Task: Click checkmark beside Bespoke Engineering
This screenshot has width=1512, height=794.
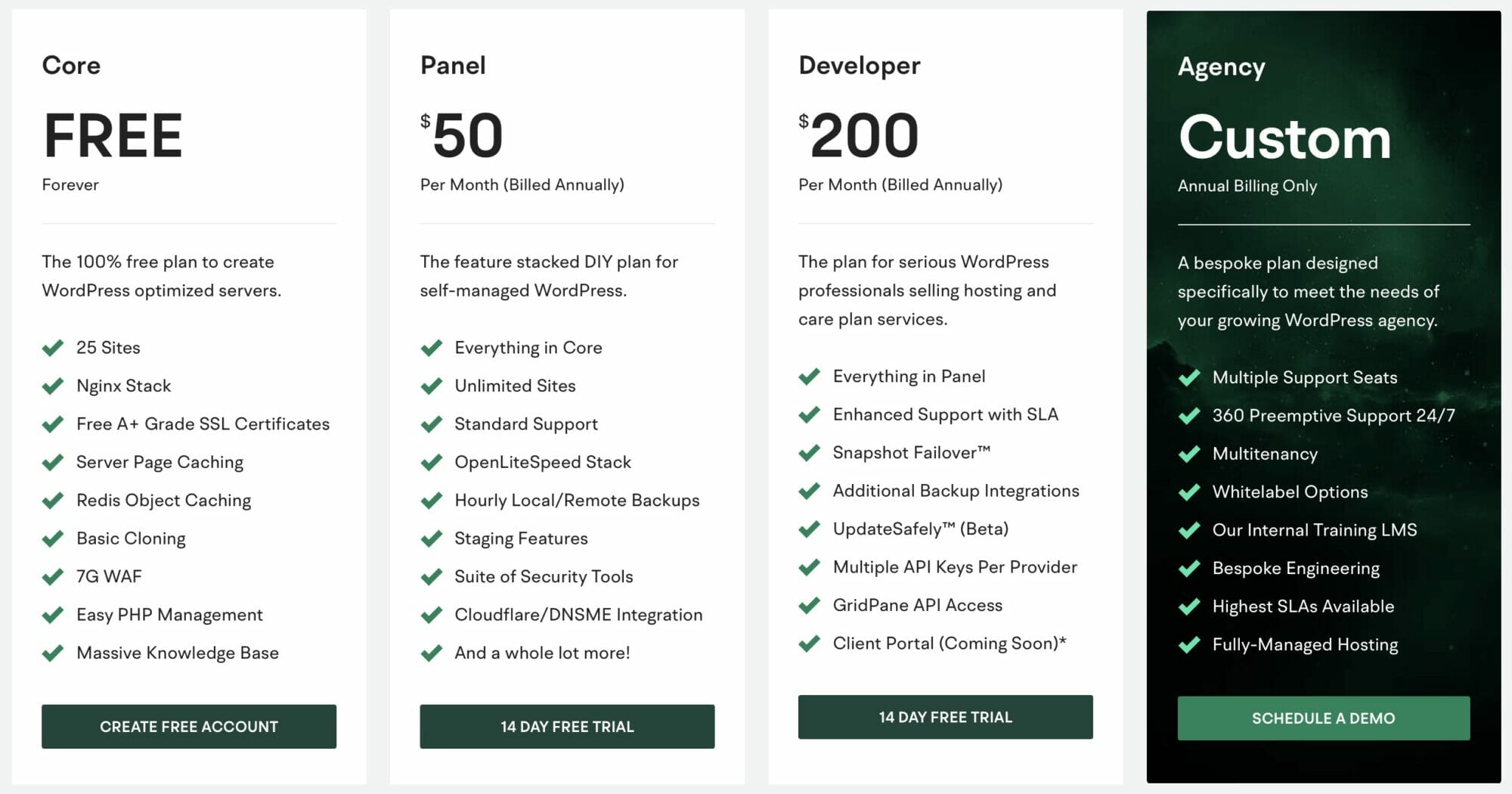Action: 1189,569
